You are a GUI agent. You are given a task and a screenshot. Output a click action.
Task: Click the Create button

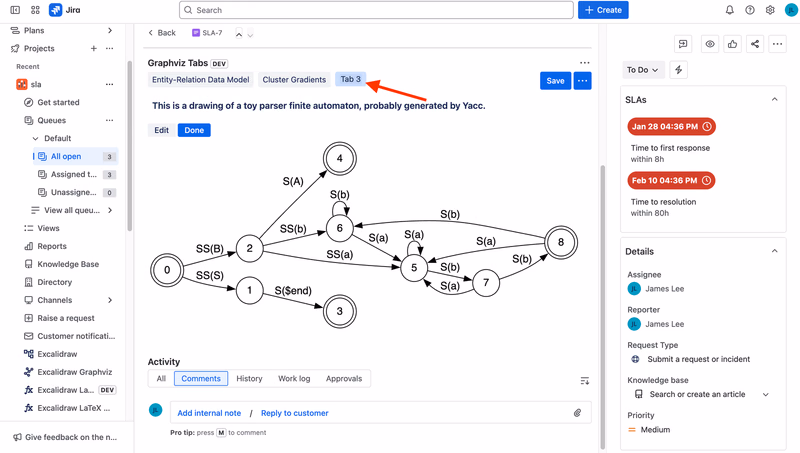point(603,10)
